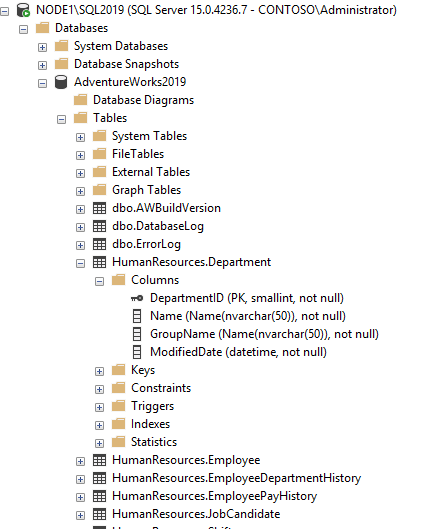
Task: Click the column icon next to Name
Action: pyautogui.click(x=137, y=316)
